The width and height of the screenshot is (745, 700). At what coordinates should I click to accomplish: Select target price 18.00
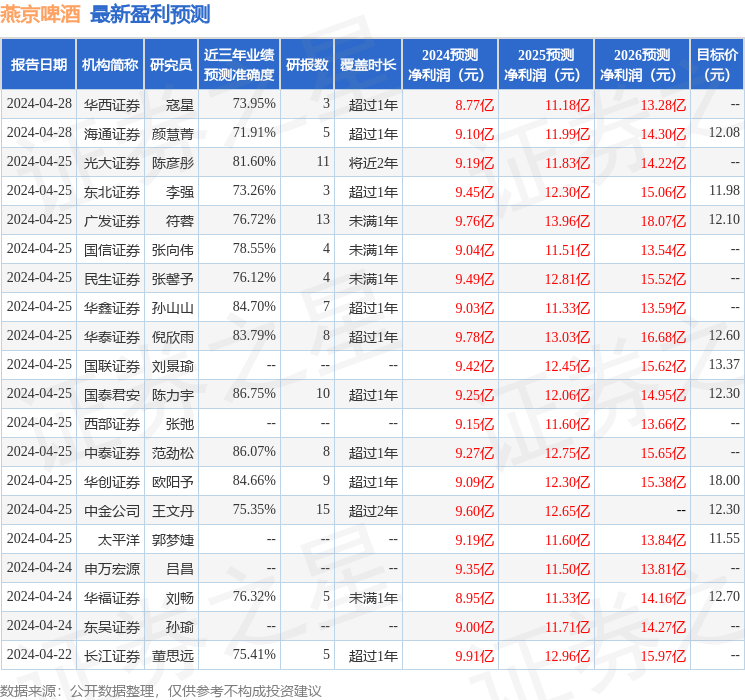724,480
